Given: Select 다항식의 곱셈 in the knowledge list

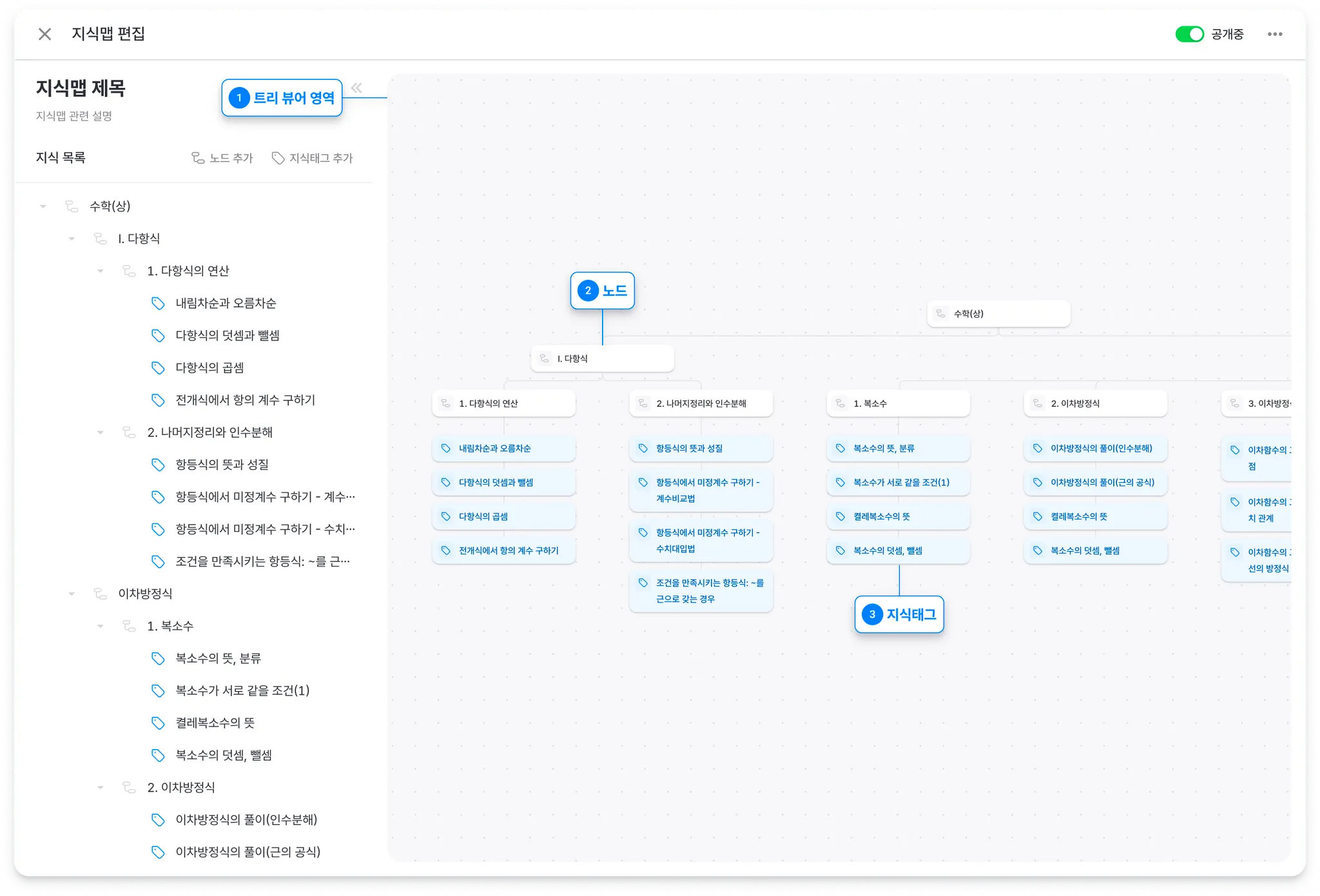Looking at the screenshot, I should [209, 367].
